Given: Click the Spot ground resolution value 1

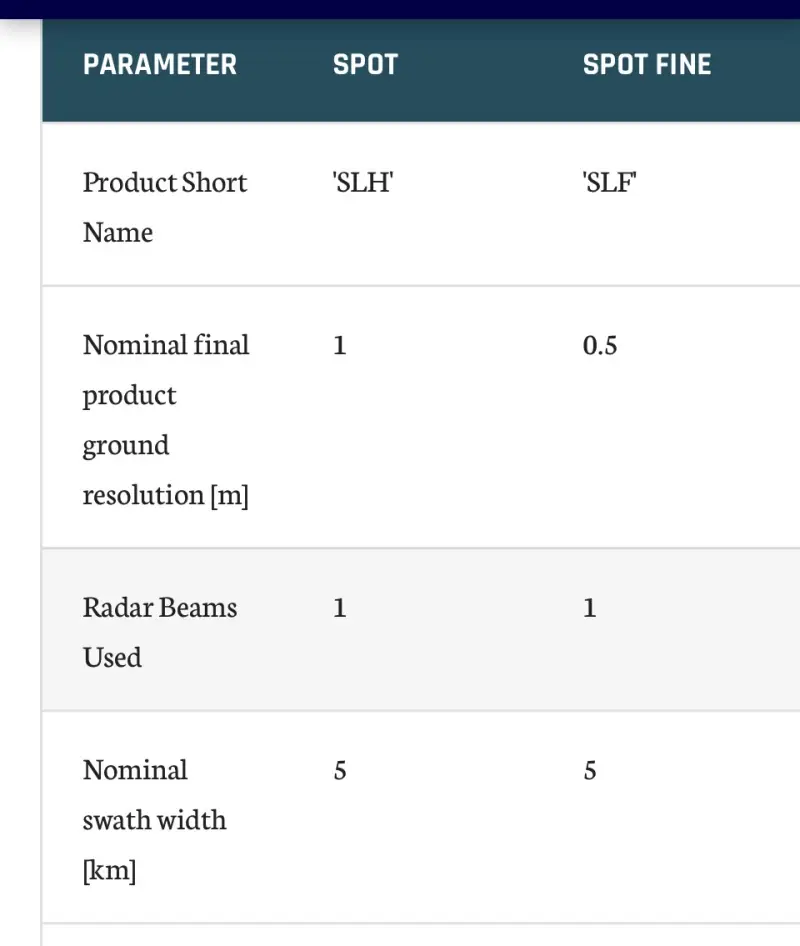Looking at the screenshot, I should click(x=340, y=346).
